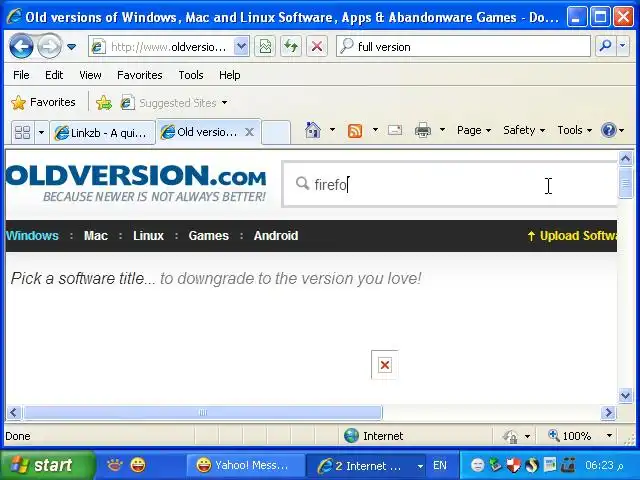This screenshot has height=480, width=640.
Task: Open the Tools command bar menu
Action: 574,130
